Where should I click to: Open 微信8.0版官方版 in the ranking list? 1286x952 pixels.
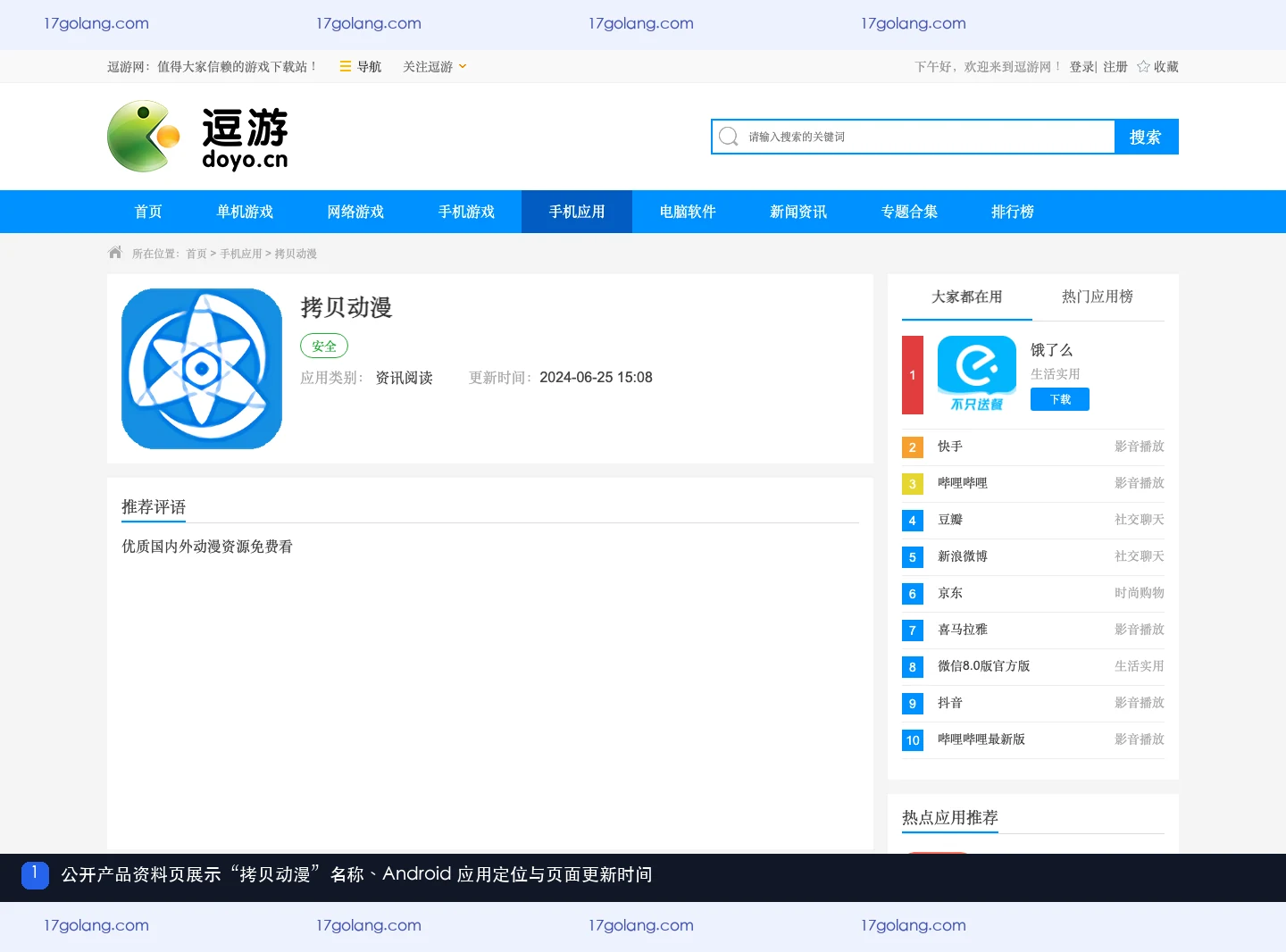click(x=984, y=666)
